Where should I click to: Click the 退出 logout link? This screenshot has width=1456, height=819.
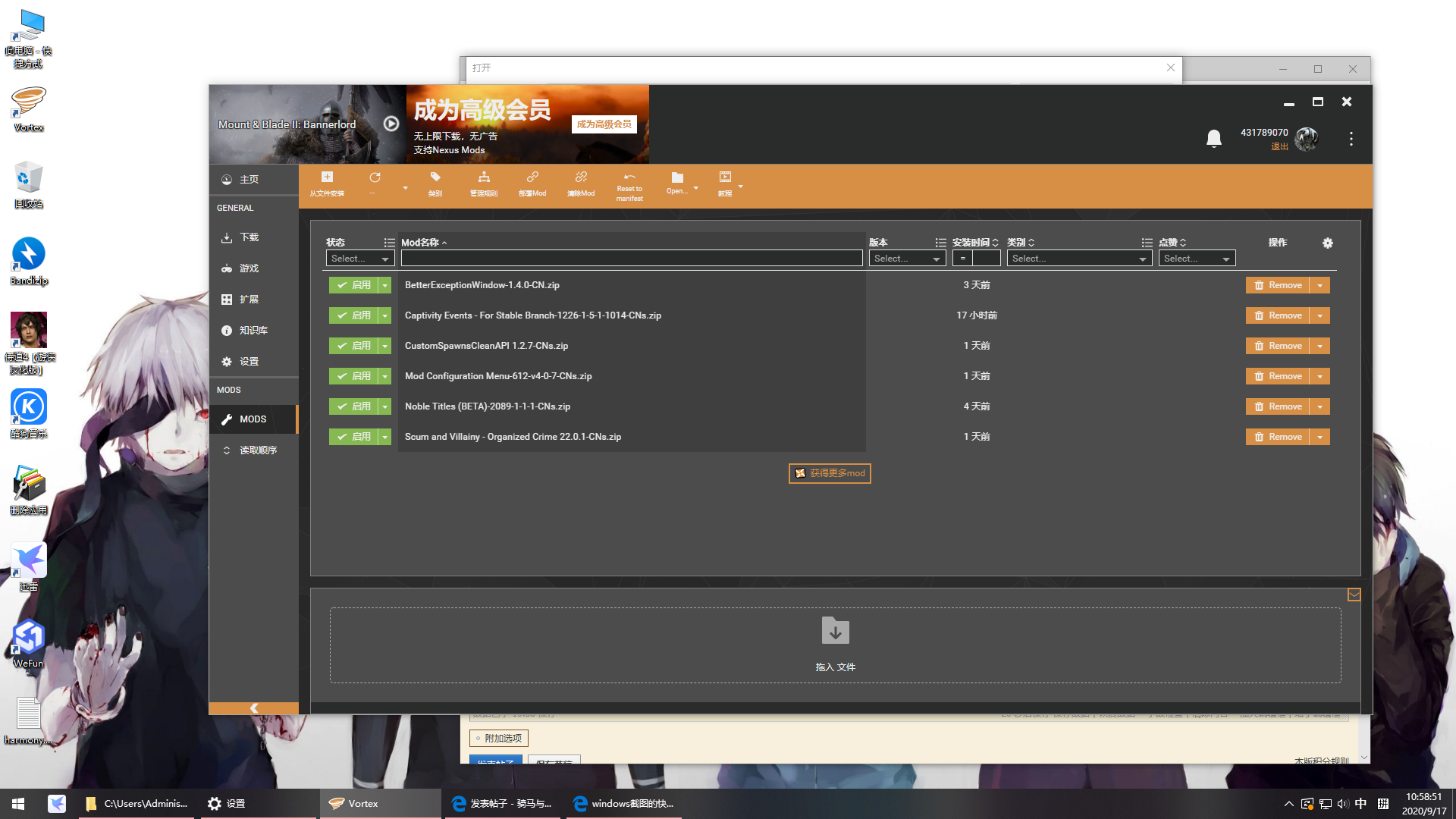[1279, 147]
